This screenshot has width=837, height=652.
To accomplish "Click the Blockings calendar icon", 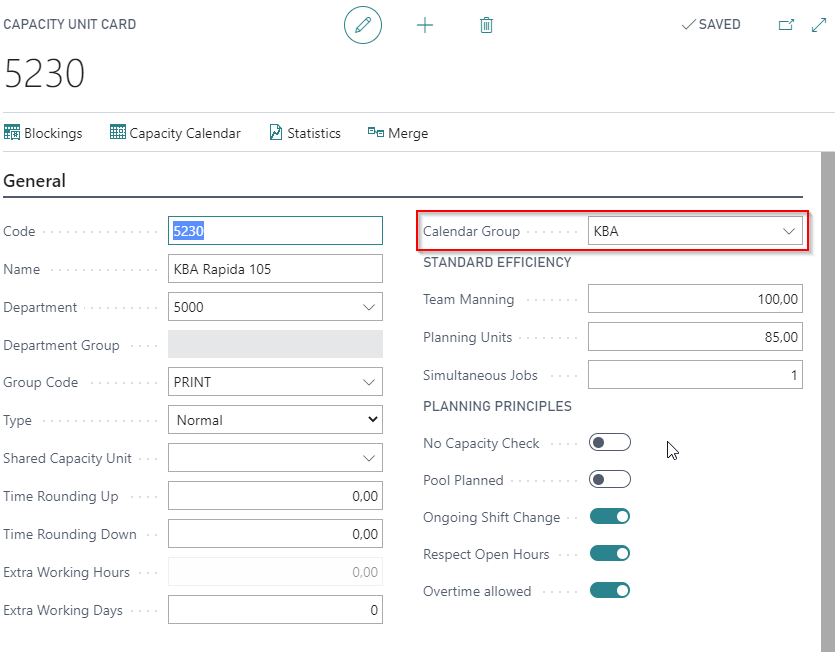I will [x=12, y=132].
